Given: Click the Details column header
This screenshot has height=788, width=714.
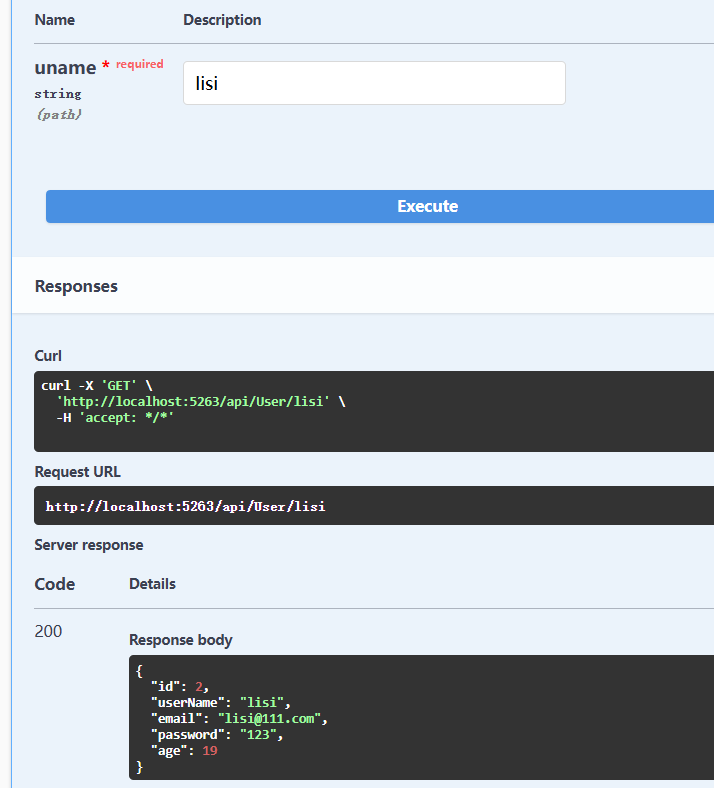Looking at the screenshot, I should [x=152, y=584].
